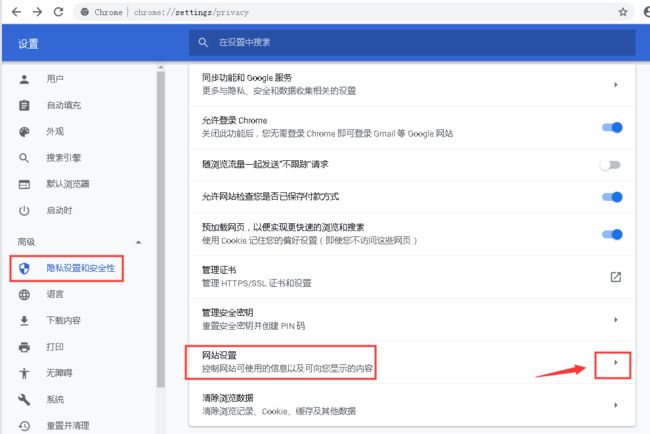Click text 管理 HTTPS/SSL 证书和设置
Image resolution: width=650 pixels, height=434 pixels.
257,284
